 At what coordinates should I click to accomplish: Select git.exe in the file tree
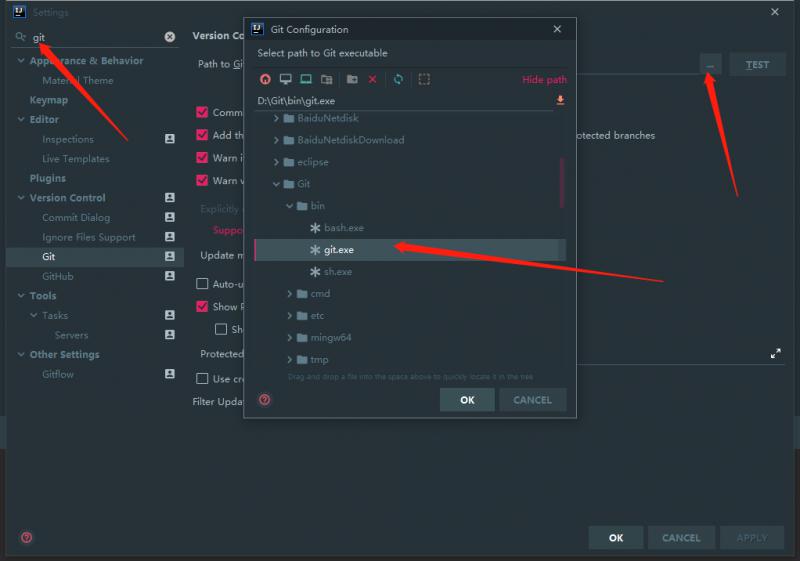[x=410, y=249]
